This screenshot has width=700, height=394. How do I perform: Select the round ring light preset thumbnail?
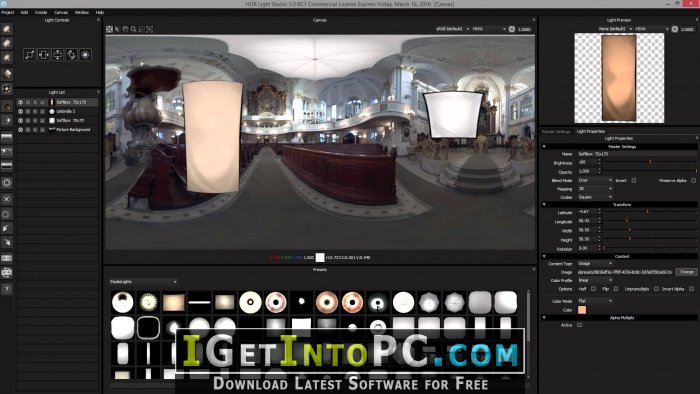click(250, 302)
